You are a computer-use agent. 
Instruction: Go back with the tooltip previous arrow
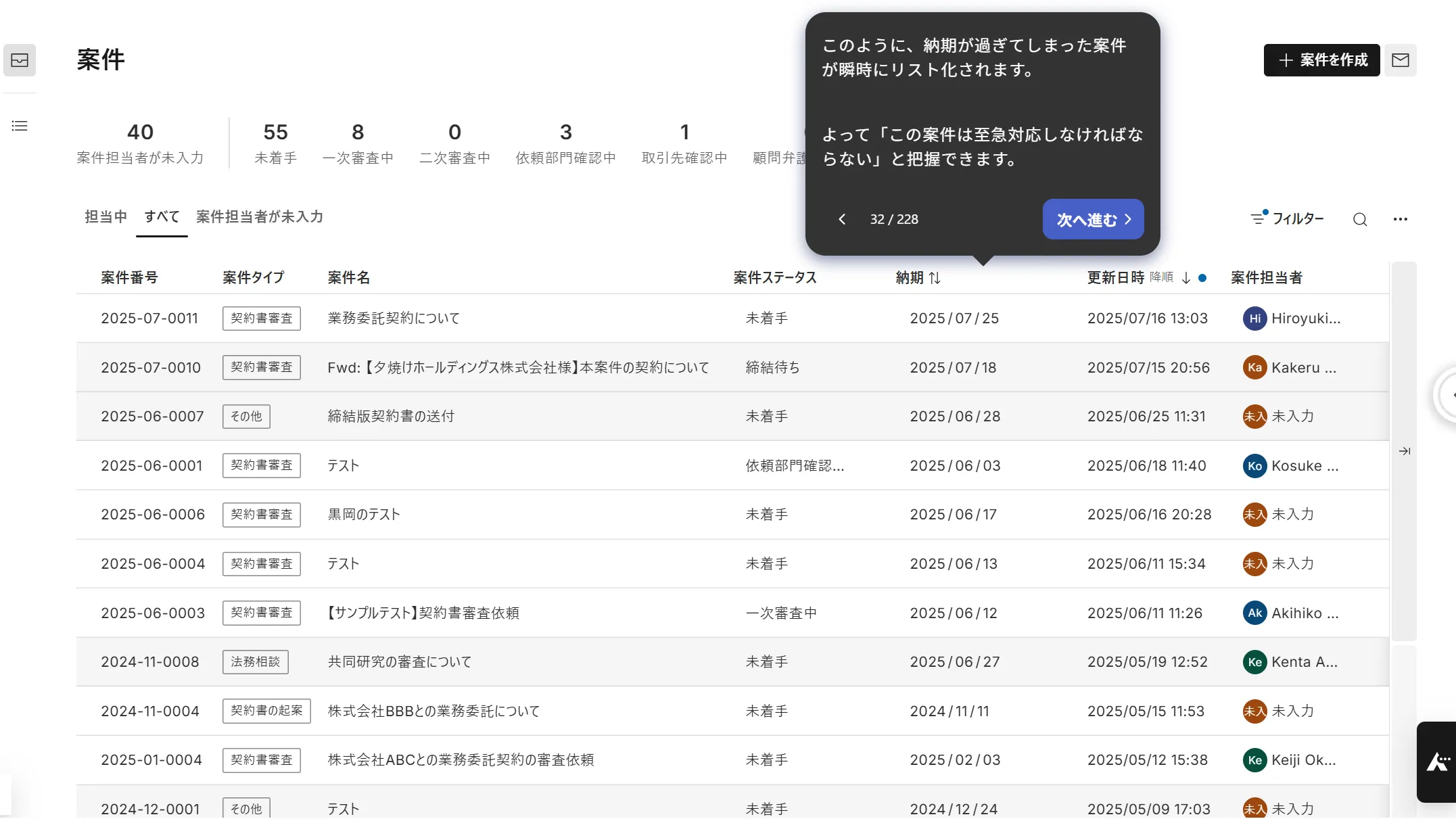(842, 219)
